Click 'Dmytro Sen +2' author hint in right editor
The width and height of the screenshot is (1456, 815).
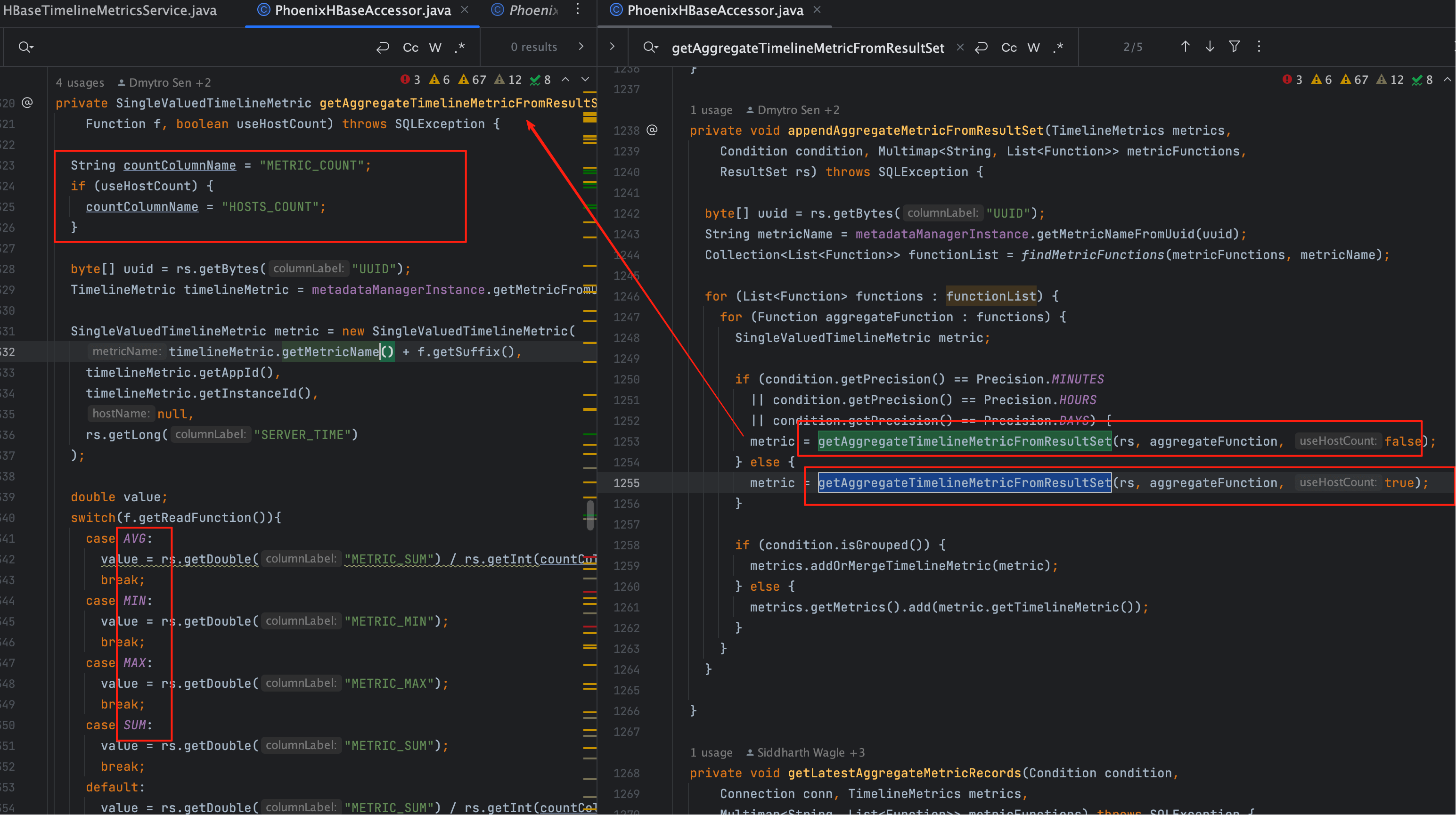coord(793,110)
